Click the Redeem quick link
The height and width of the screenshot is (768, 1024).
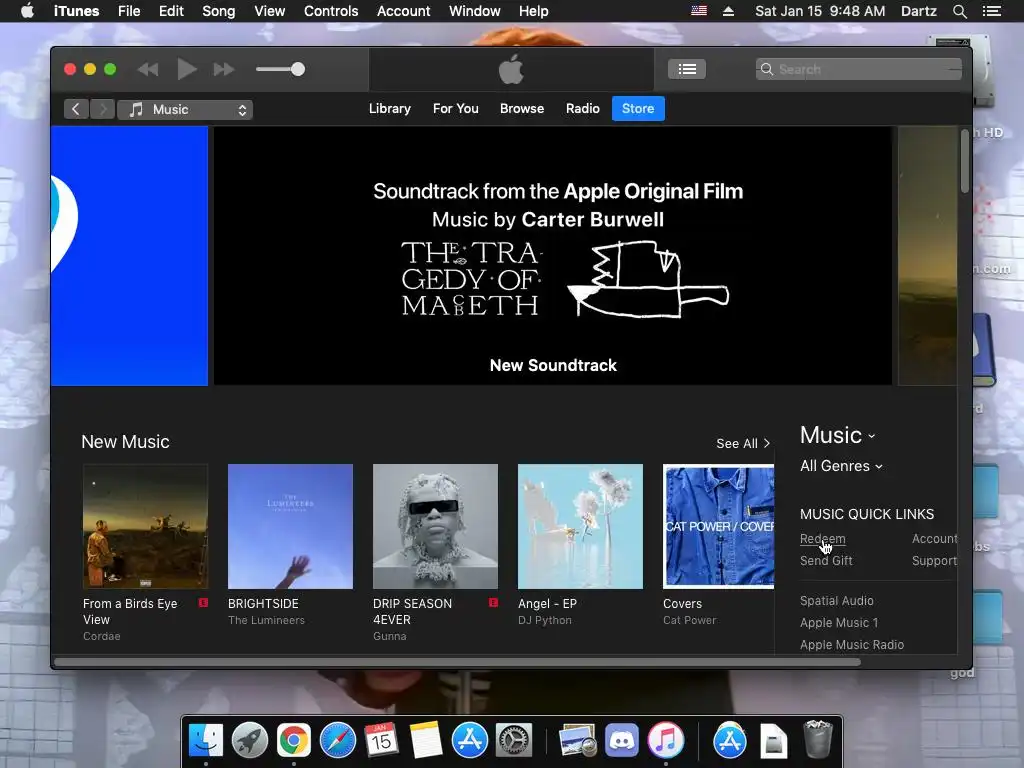tap(822, 539)
